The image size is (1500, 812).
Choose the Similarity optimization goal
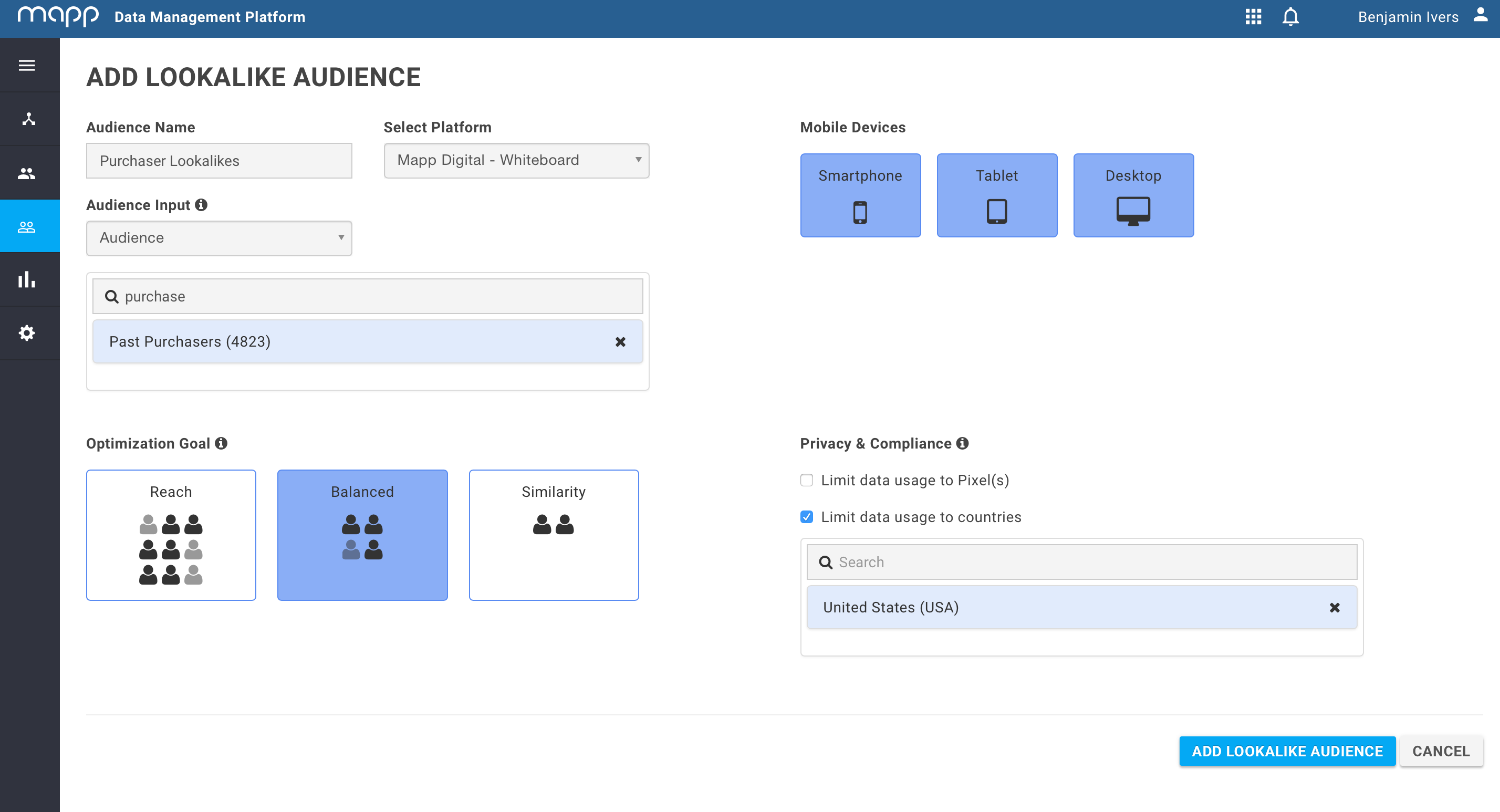[553, 535]
